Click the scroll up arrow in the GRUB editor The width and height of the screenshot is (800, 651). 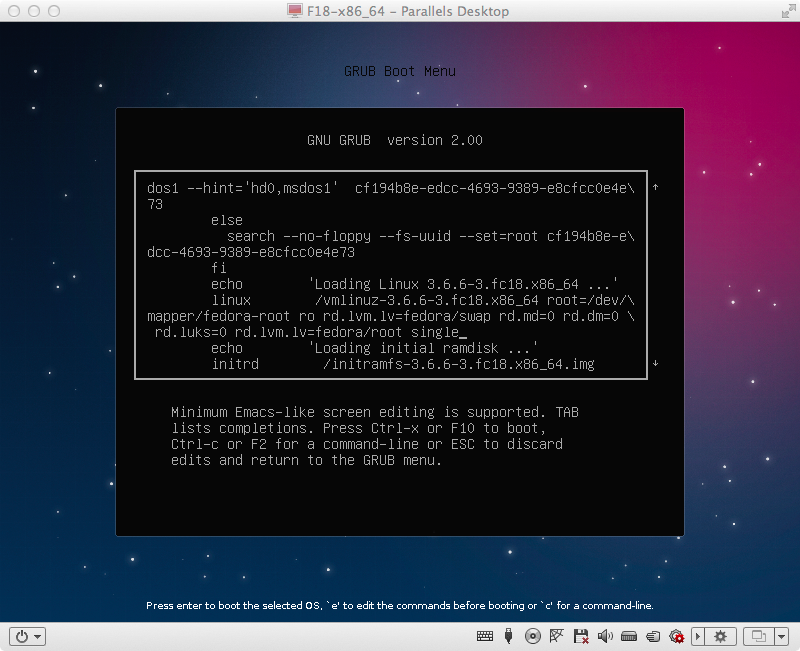coord(656,187)
